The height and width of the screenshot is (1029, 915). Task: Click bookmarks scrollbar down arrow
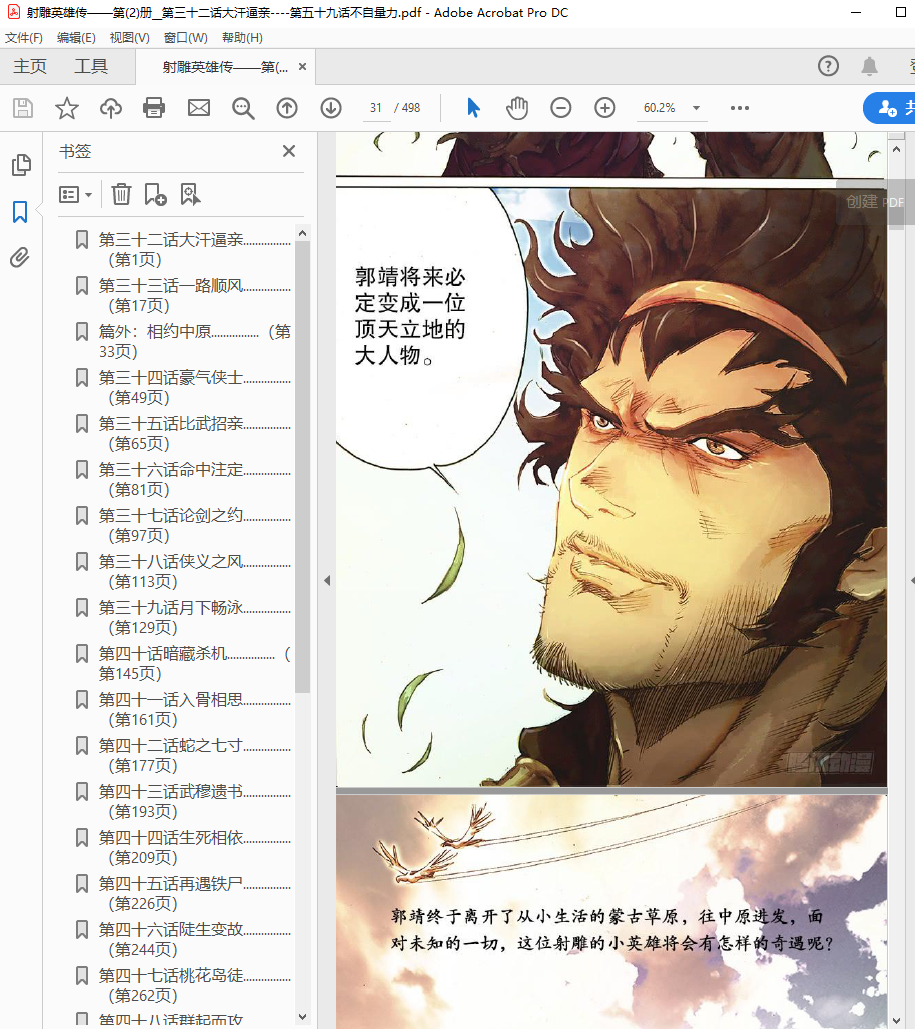pyautogui.click(x=303, y=1017)
